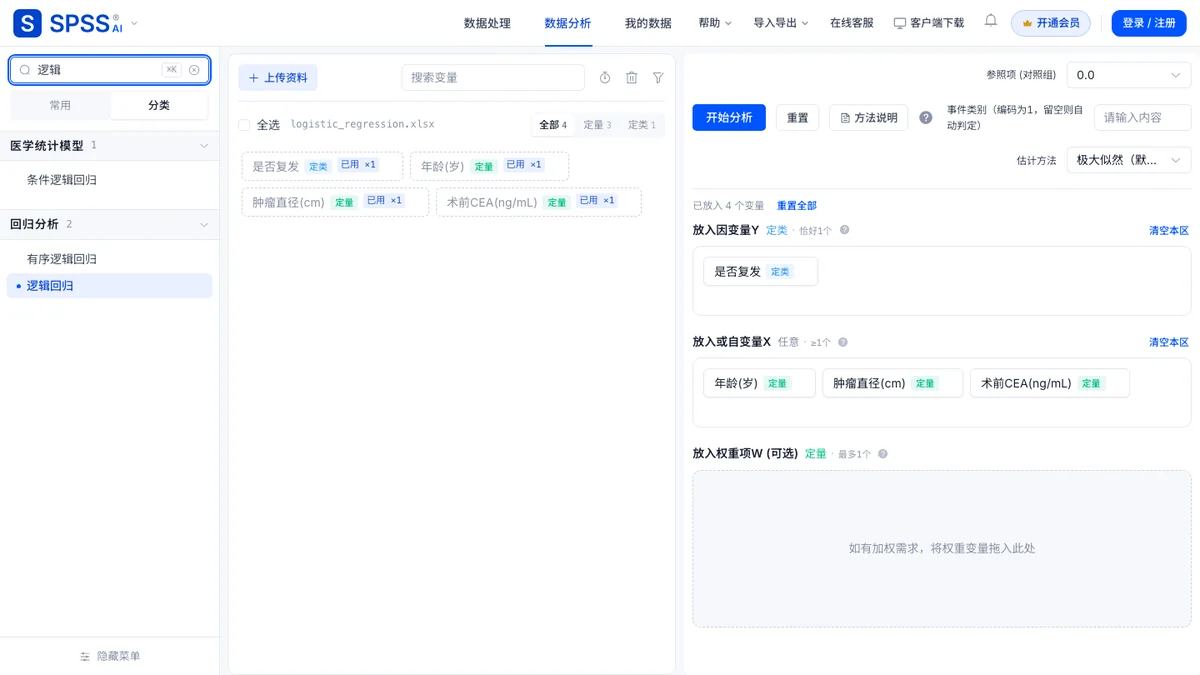
Task: Click the ⌘K shortcut badge in search box
Action: [172, 70]
